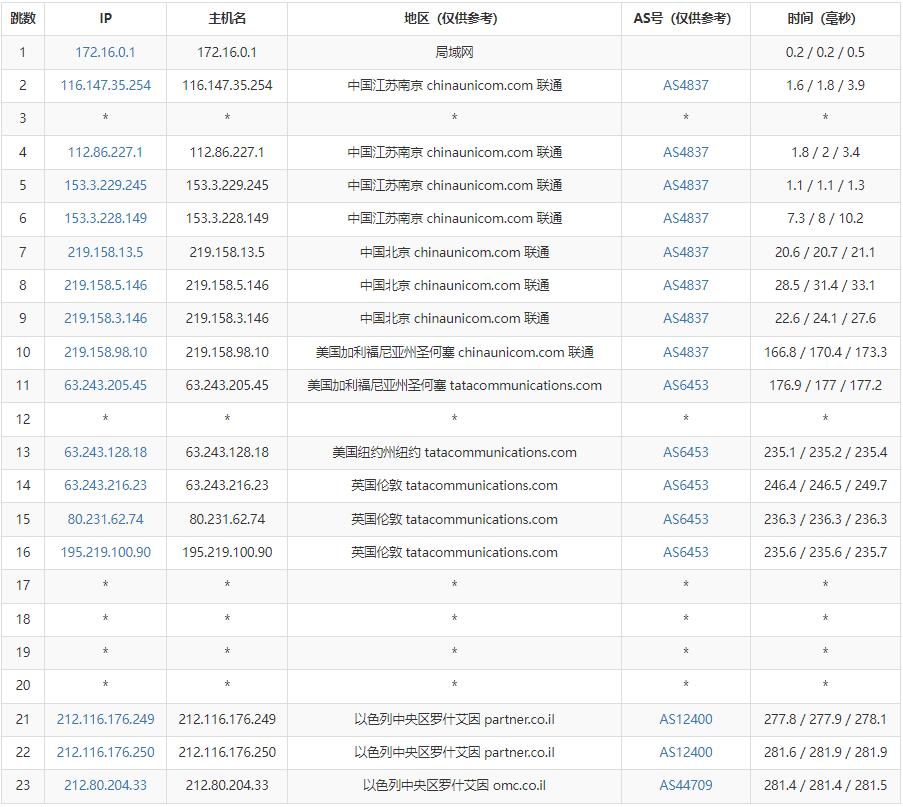Open the AS4837 link in hop 2 row
Image resolution: width=903 pixels, height=807 pixels.
686,85
